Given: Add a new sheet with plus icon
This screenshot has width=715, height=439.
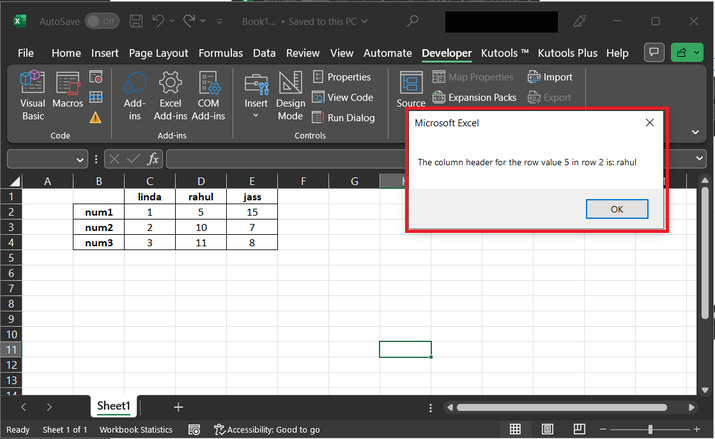Looking at the screenshot, I should click(178, 407).
